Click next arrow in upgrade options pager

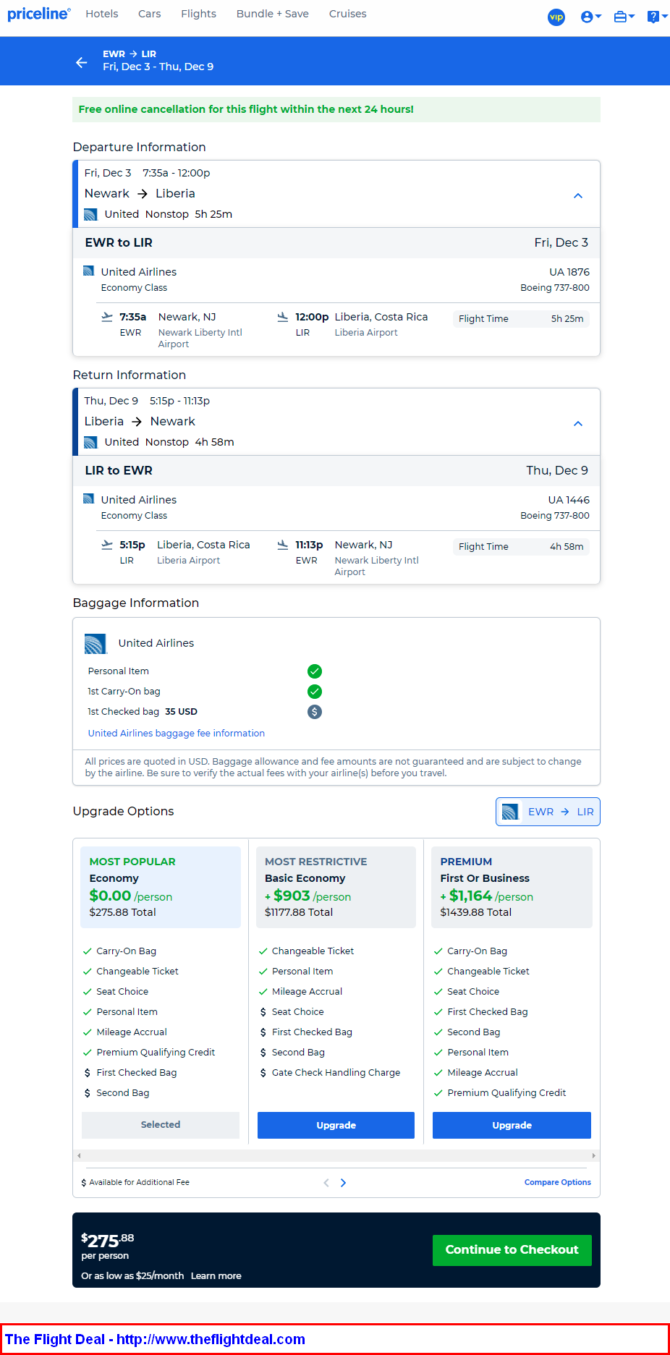pos(343,1183)
